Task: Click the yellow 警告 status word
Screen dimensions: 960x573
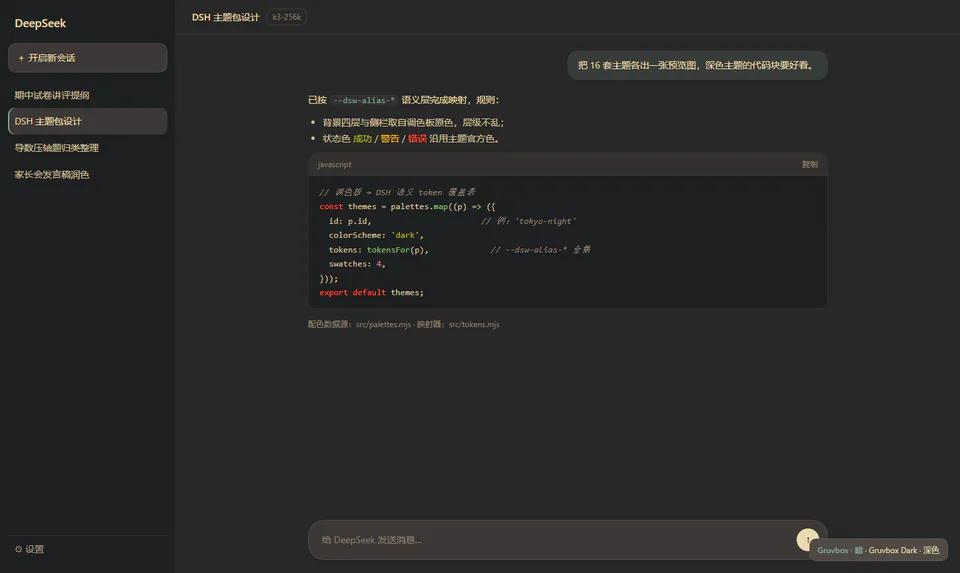Action: click(389, 138)
